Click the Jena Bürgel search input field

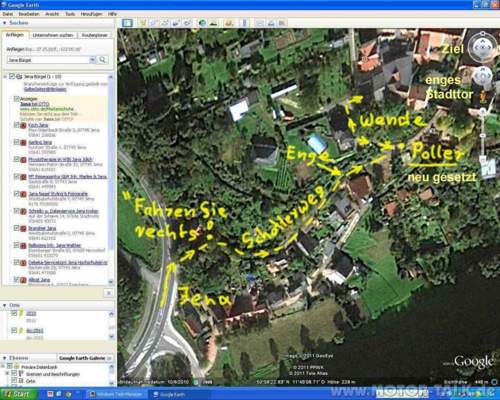tap(48, 60)
